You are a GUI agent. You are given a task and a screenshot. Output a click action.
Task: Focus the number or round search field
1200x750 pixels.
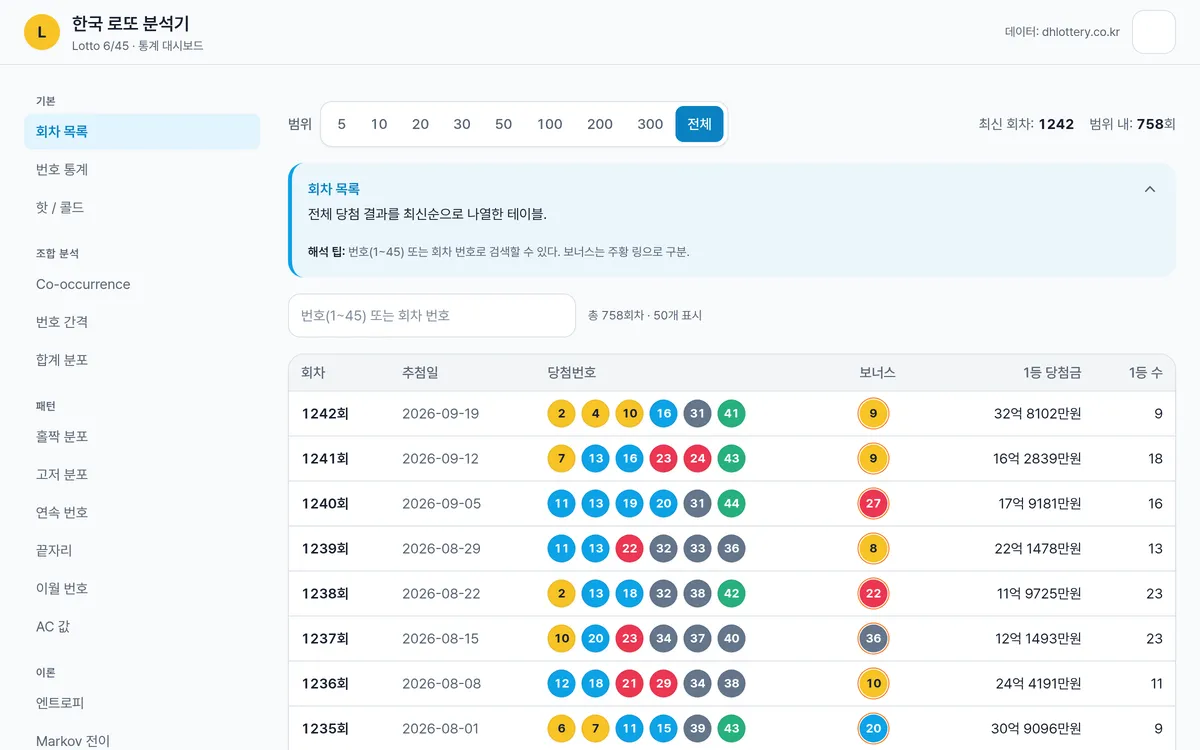pyautogui.click(x=432, y=315)
